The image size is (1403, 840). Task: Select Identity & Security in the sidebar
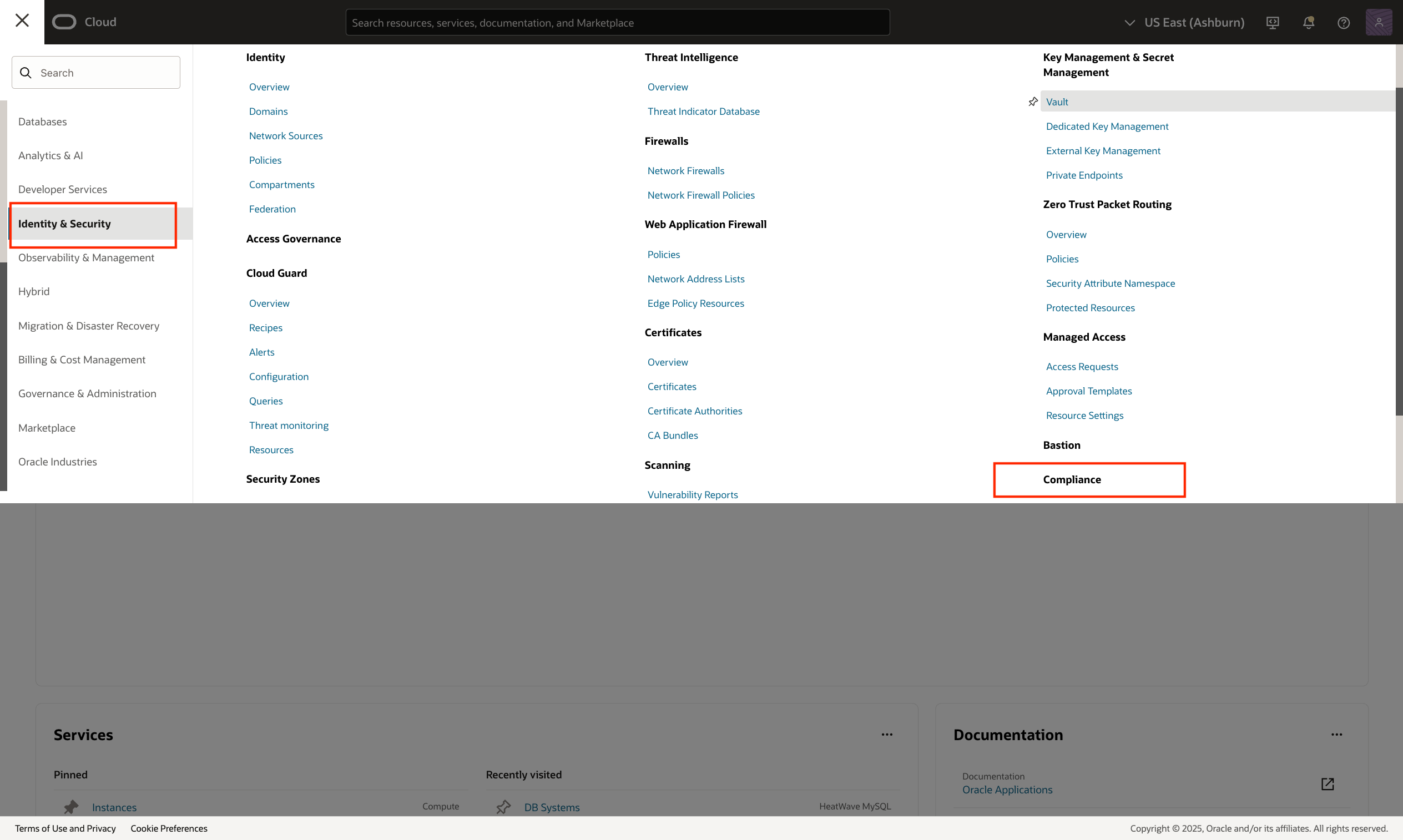click(64, 224)
